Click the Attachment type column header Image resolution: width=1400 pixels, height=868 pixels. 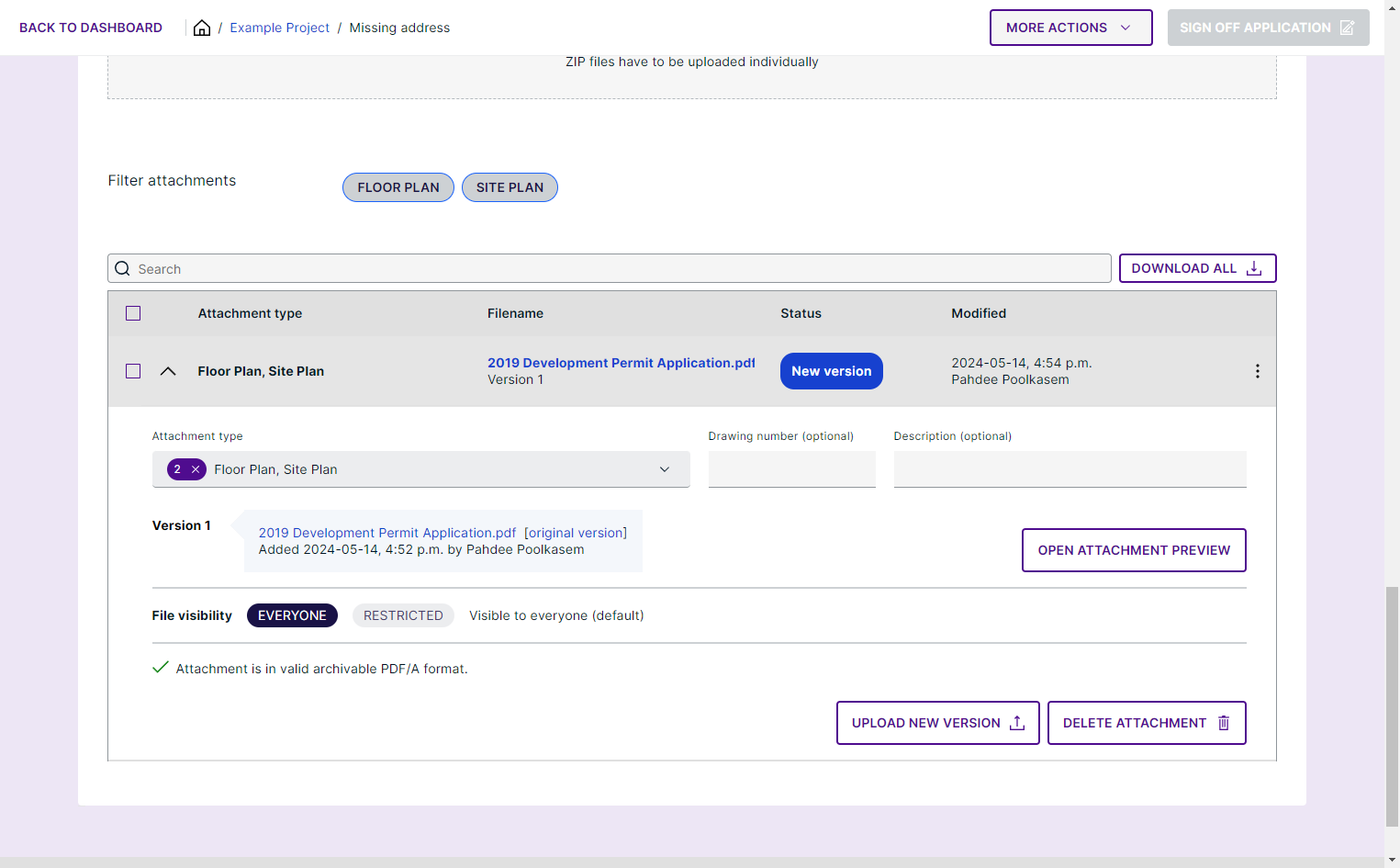(250, 313)
